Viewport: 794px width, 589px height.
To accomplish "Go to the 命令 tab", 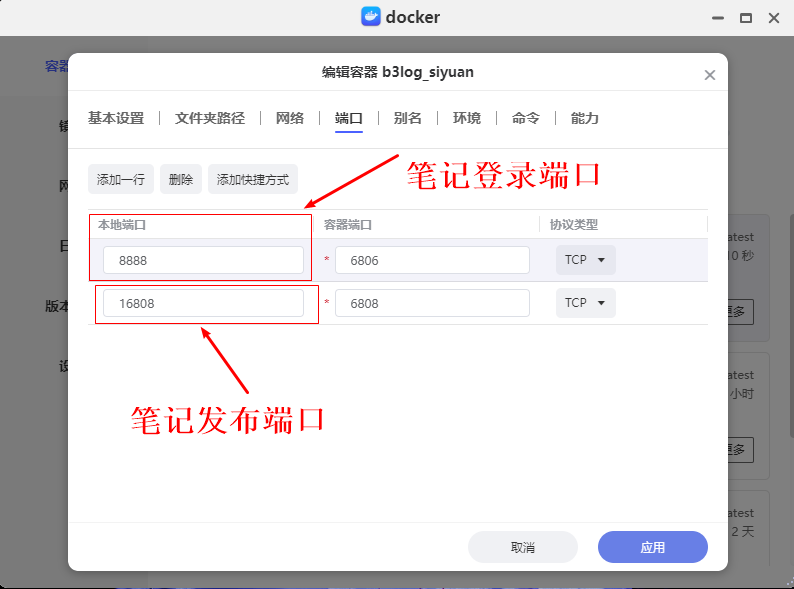I will [x=526, y=119].
